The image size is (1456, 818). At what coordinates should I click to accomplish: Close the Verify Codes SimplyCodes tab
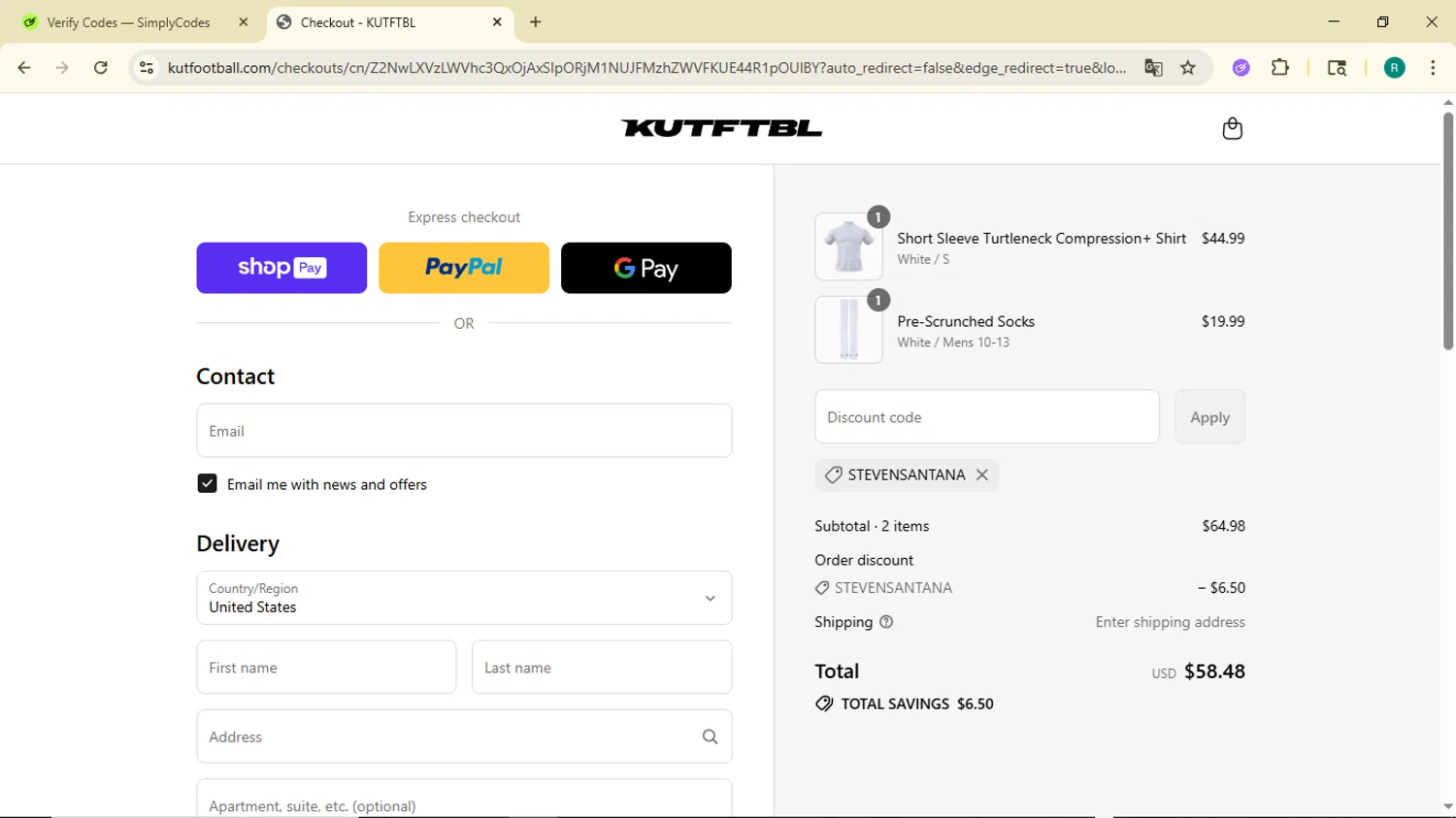(244, 22)
